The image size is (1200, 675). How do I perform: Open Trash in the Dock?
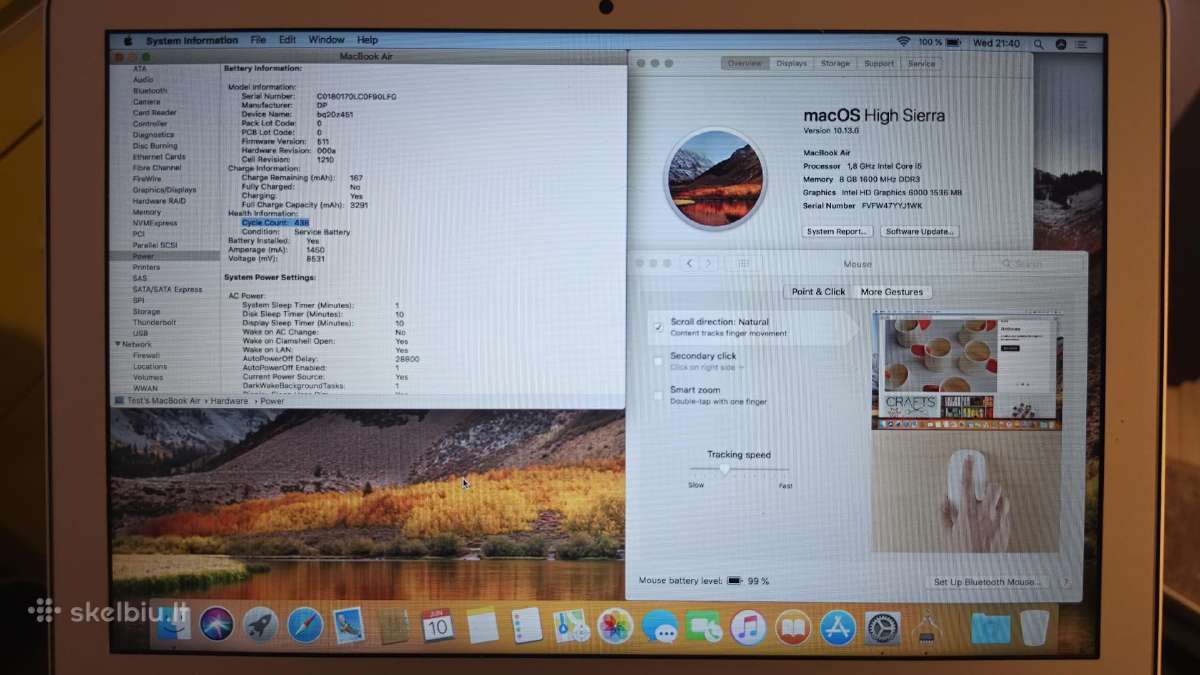click(x=1035, y=628)
